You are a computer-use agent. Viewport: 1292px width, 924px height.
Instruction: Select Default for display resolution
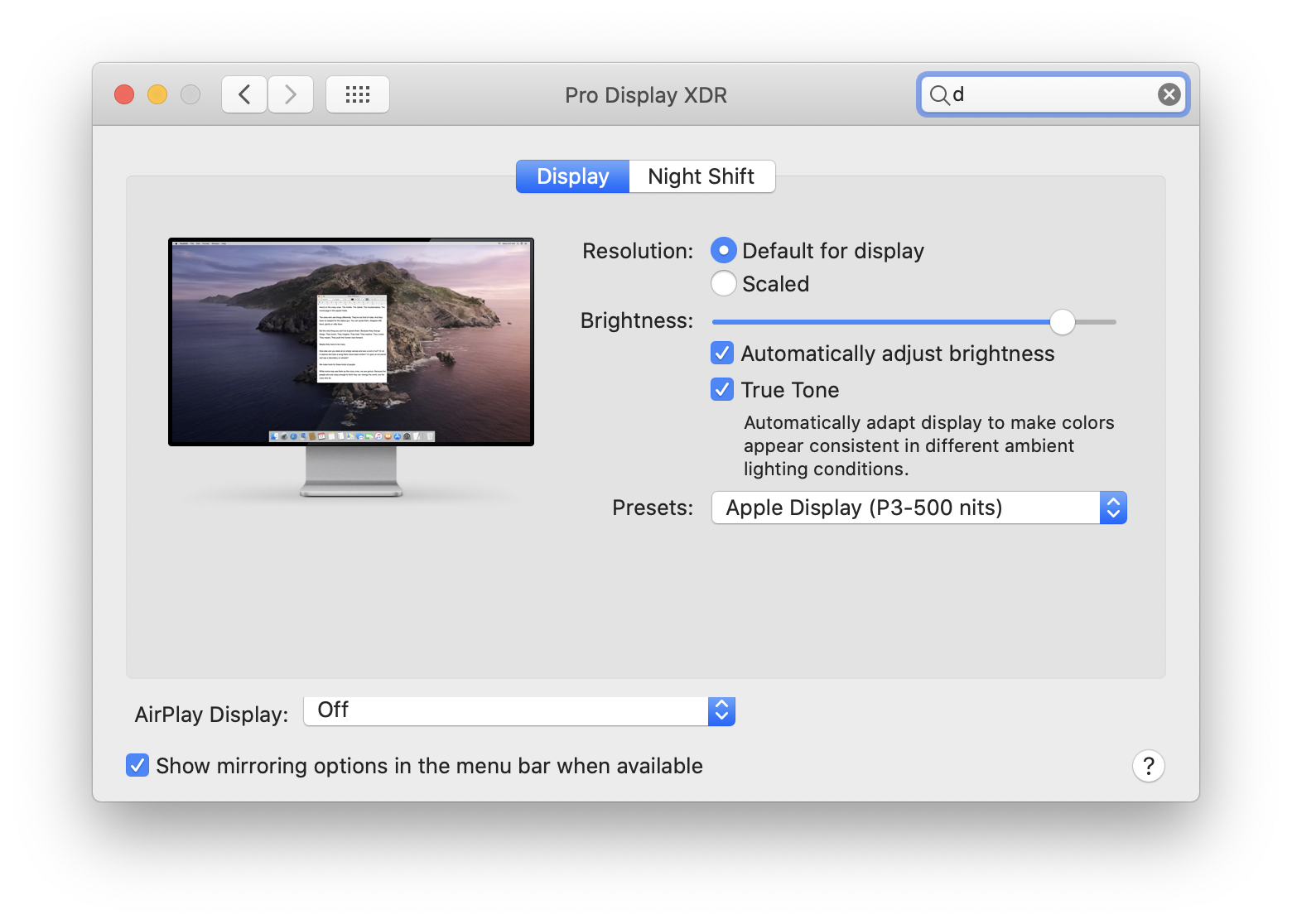coord(723,250)
